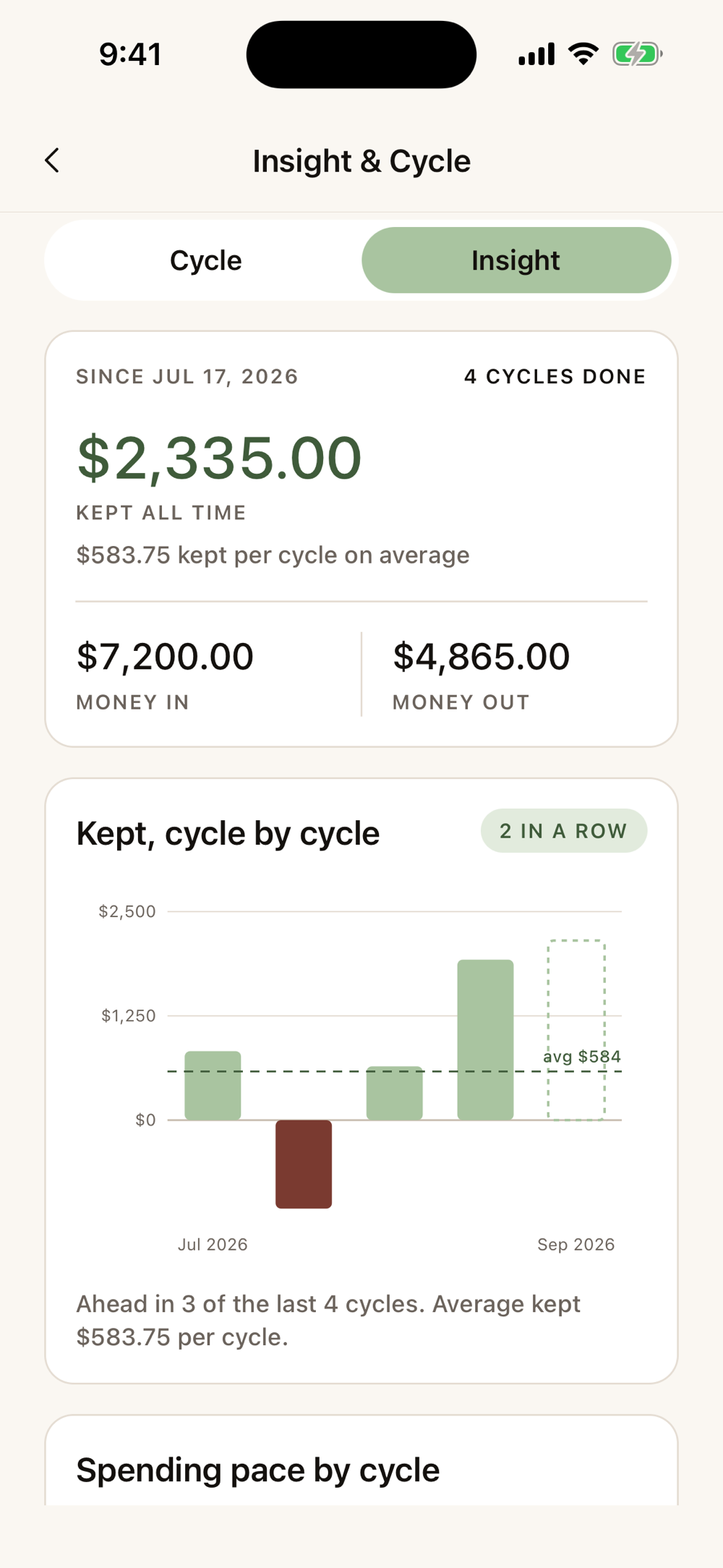The width and height of the screenshot is (723, 1568).
Task: Open the Spending pace by cycle card
Action: click(x=361, y=1461)
